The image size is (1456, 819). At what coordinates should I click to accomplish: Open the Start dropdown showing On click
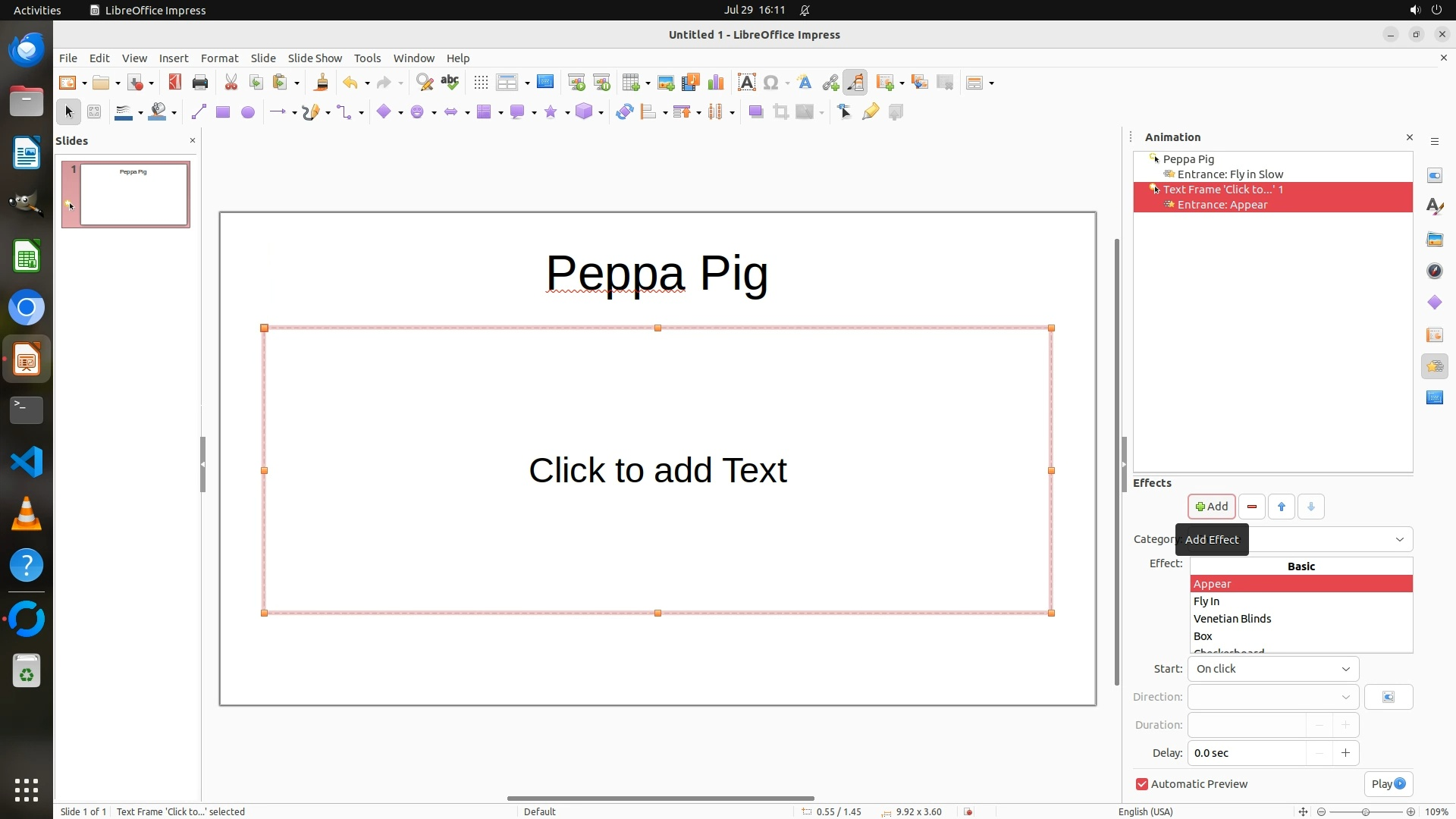[1272, 669]
